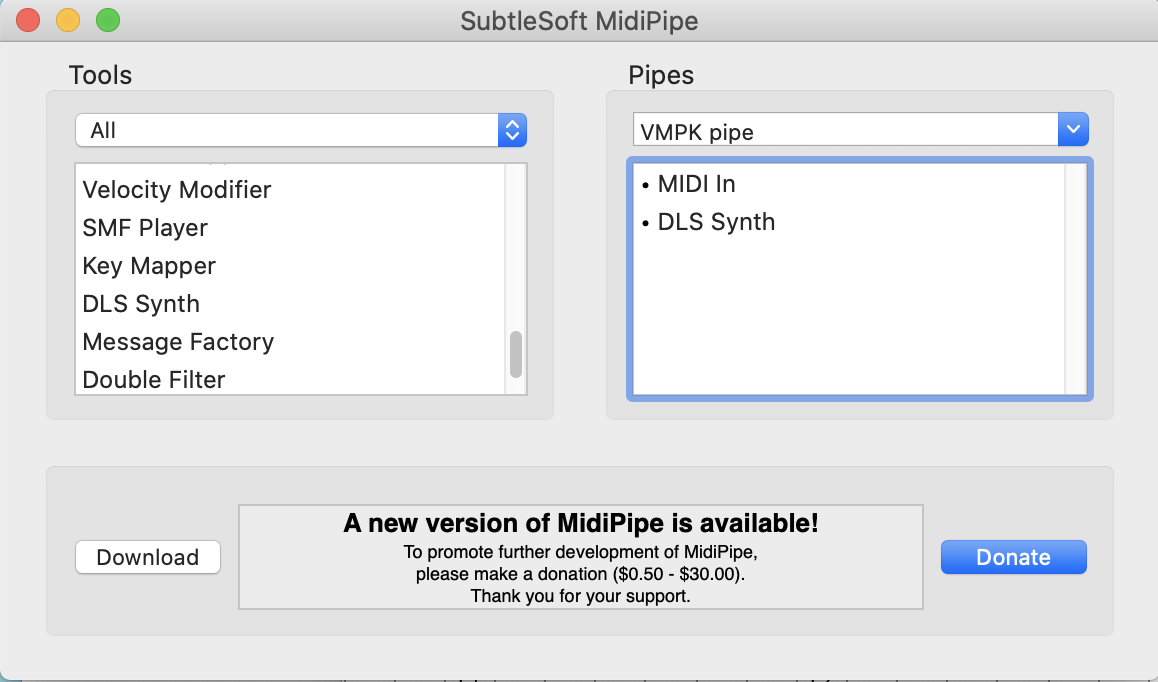Click the blue stepper arrows on Tools dropdown
1158x682 pixels.
(x=513, y=130)
